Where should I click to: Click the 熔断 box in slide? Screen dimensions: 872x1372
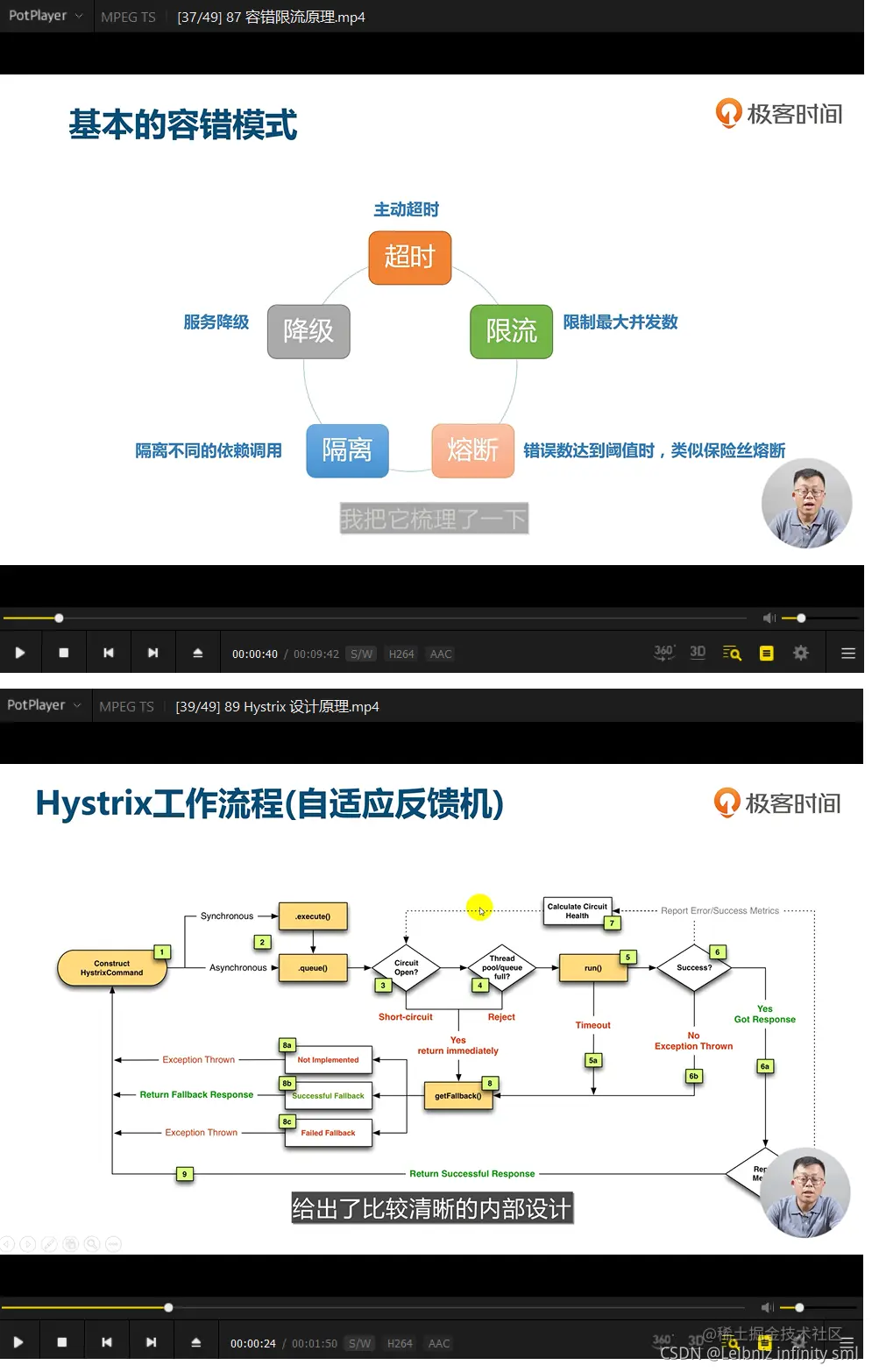[473, 450]
